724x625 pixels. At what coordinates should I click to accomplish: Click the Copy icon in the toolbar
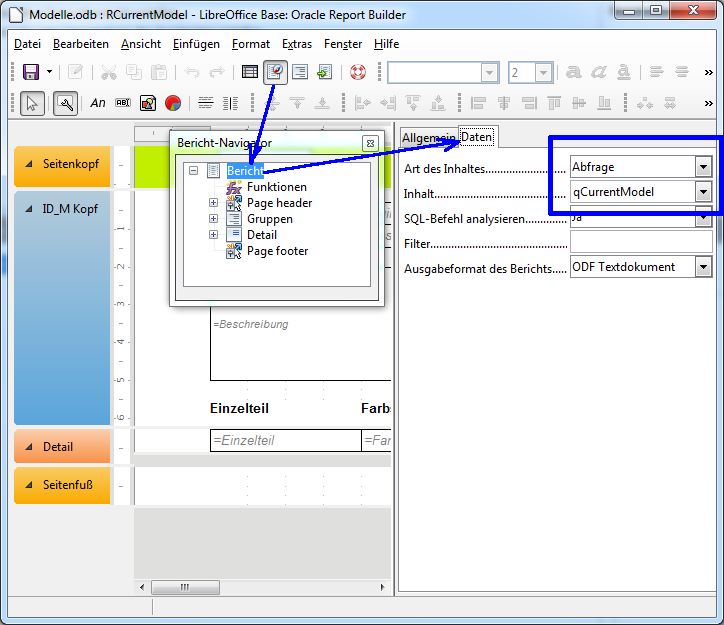click(134, 72)
